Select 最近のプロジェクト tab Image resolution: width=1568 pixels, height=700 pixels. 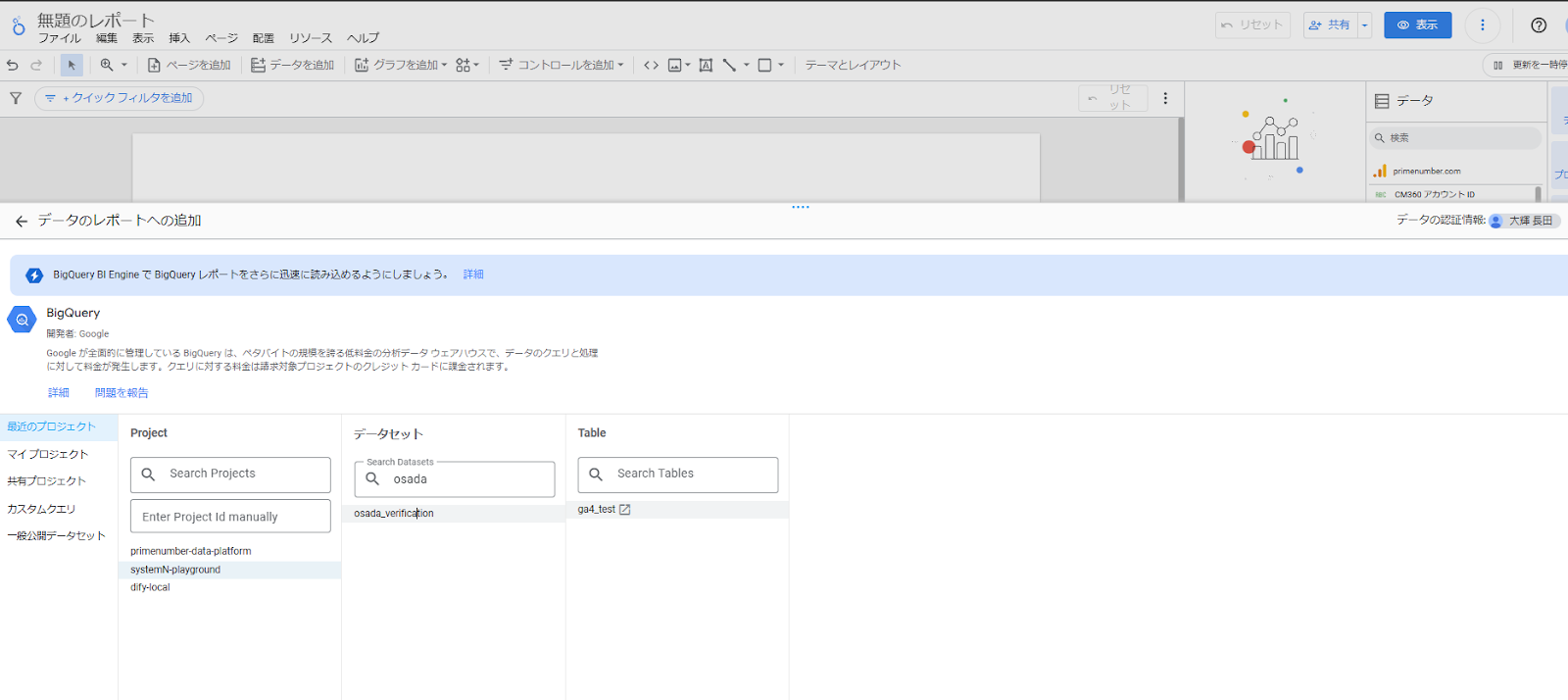[x=59, y=427]
